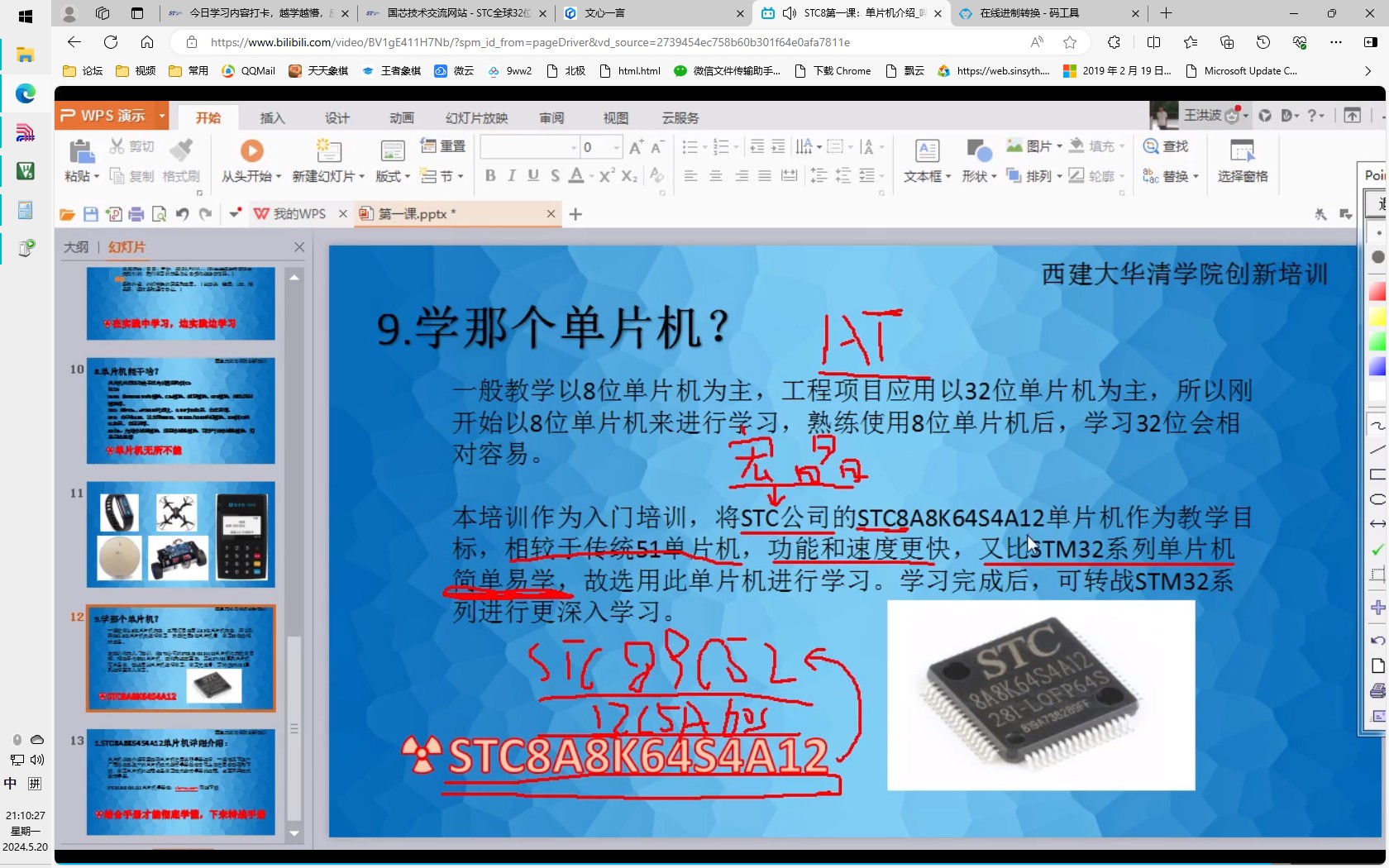This screenshot has width=1389, height=868.
Task: Click the browser refresh button
Action: tap(111, 42)
